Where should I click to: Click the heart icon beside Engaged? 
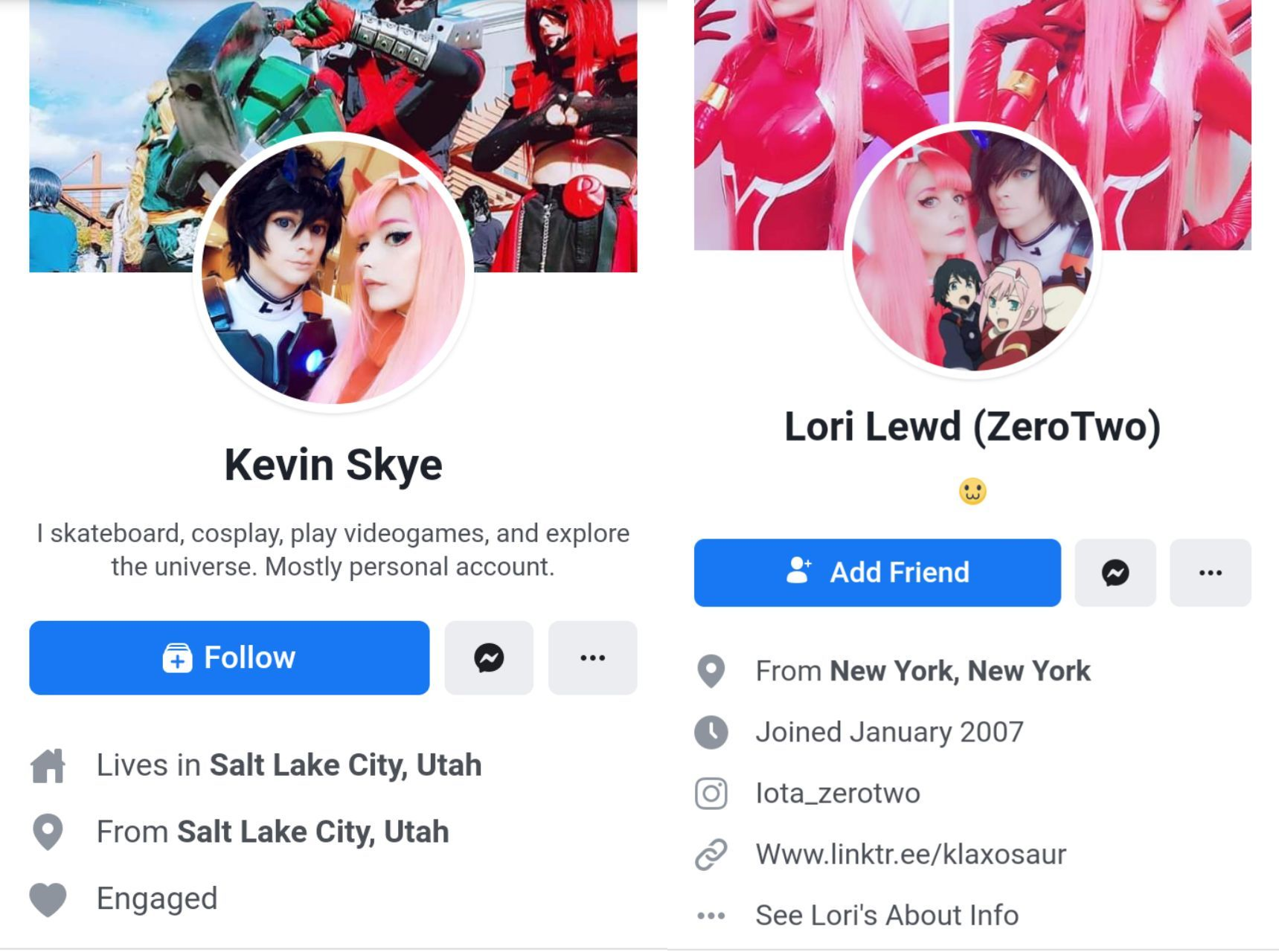pos(48,899)
